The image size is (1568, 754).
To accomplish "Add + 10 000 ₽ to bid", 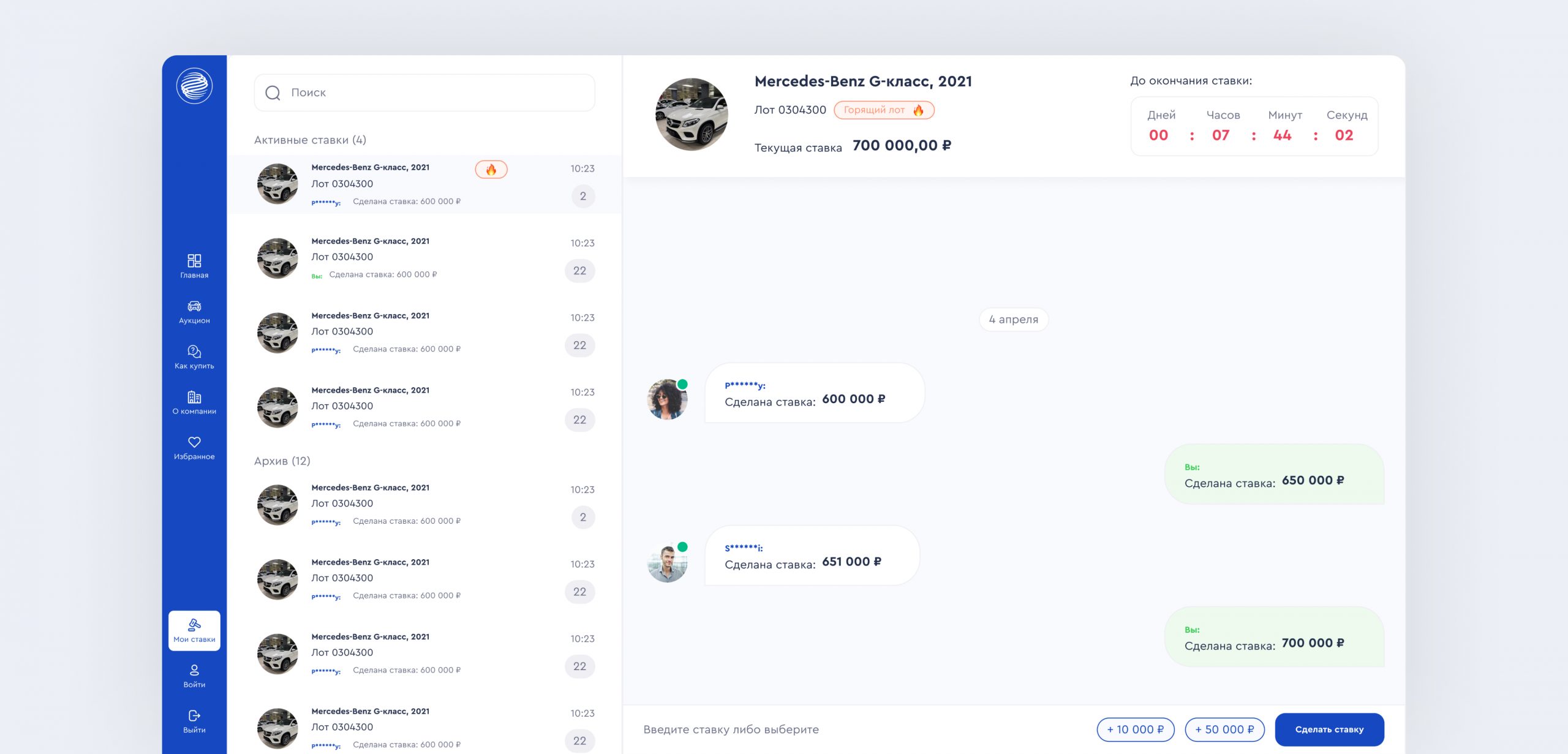I will 1135,729.
